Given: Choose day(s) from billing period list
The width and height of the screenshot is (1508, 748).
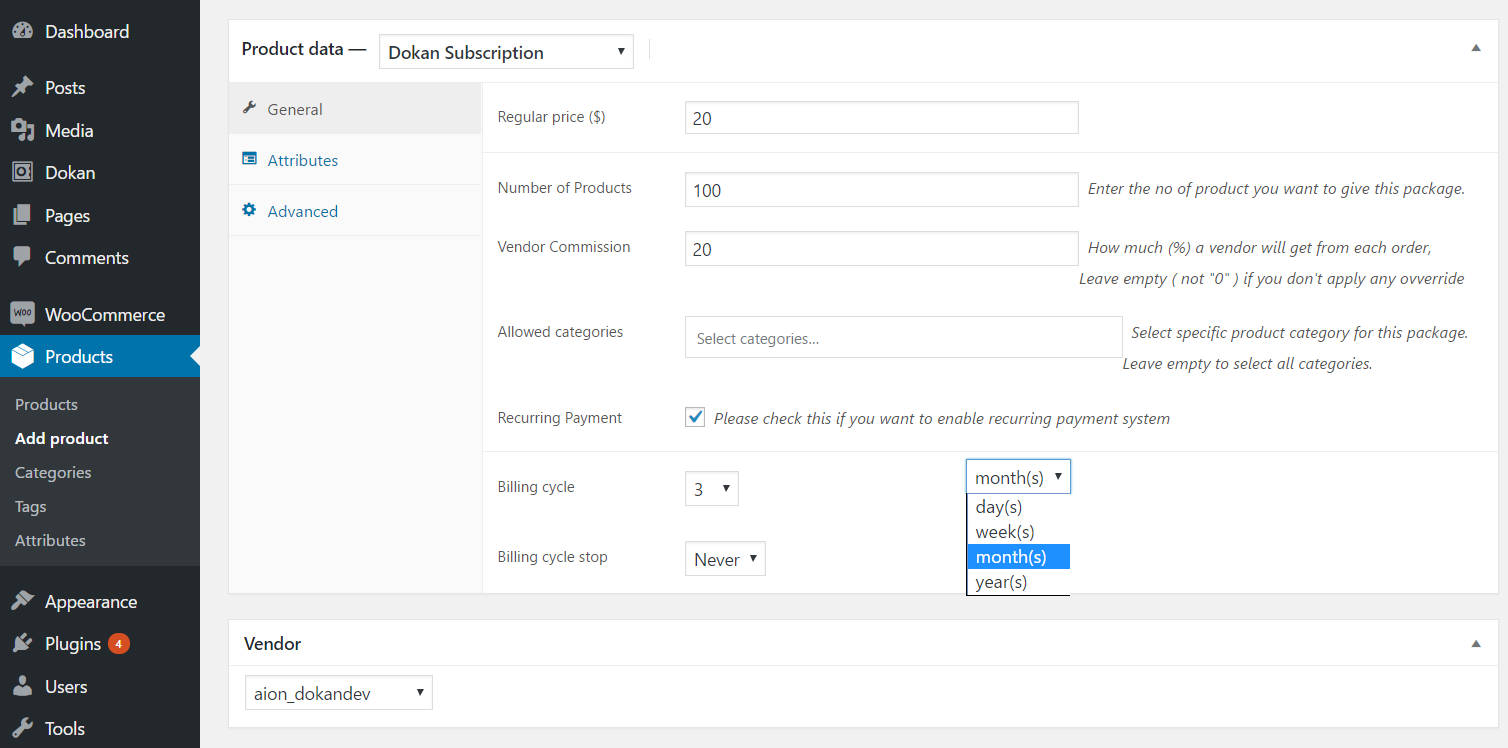Looking at the screenshot, I should point(1018,507).
